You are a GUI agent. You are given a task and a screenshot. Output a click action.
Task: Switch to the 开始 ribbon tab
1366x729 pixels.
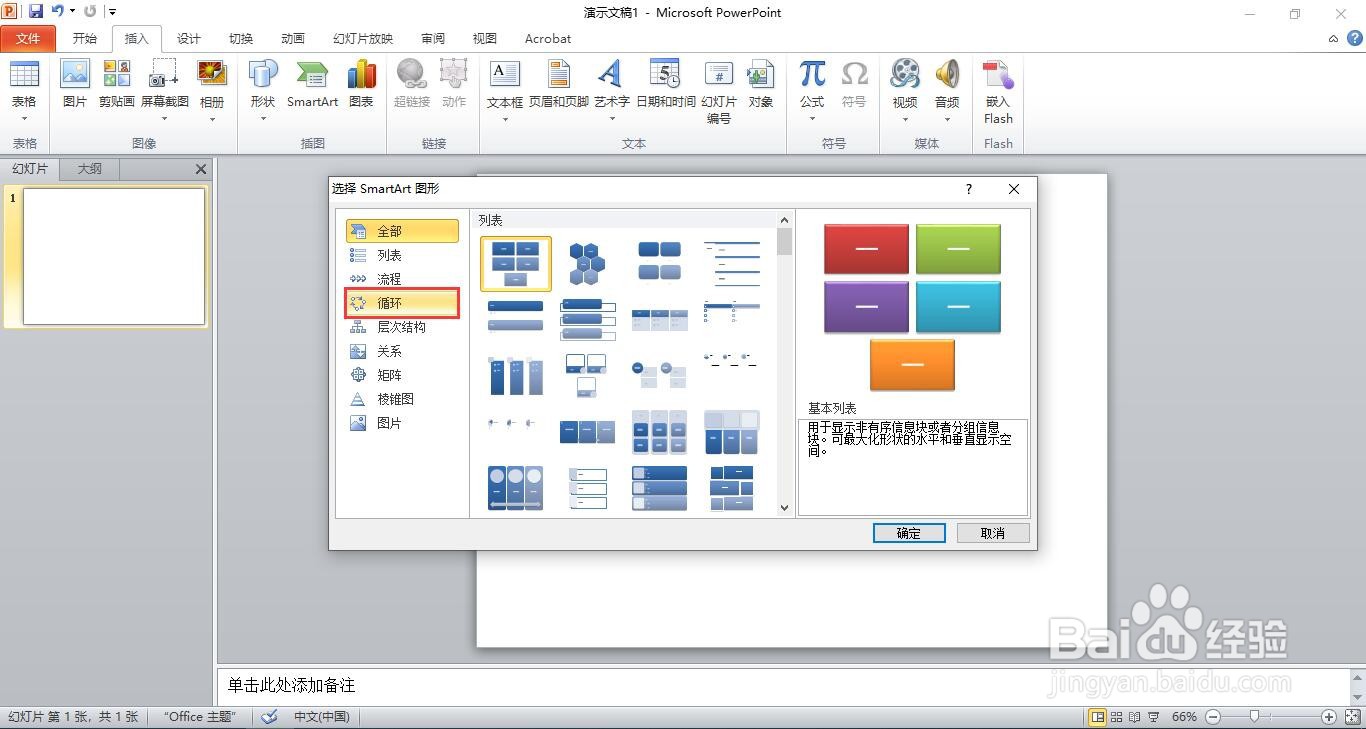(x=85, y=38)
